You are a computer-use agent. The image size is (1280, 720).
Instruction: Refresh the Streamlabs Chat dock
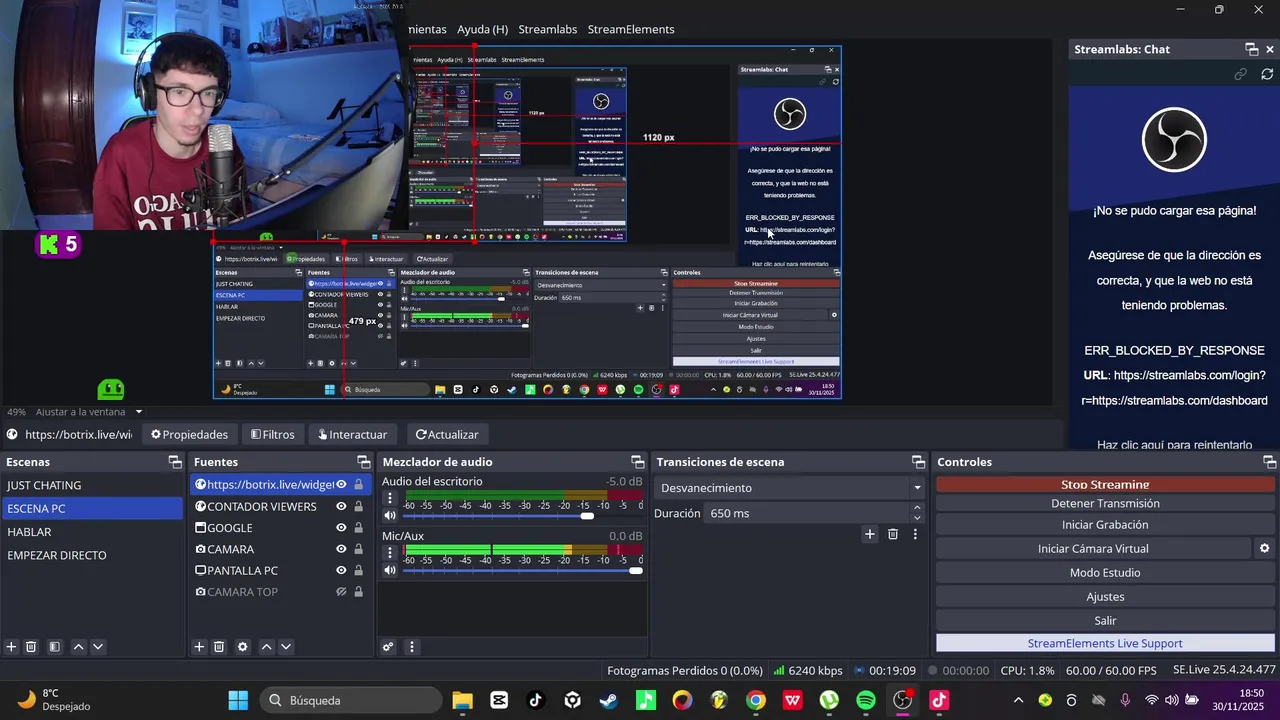click(1267, 74)
